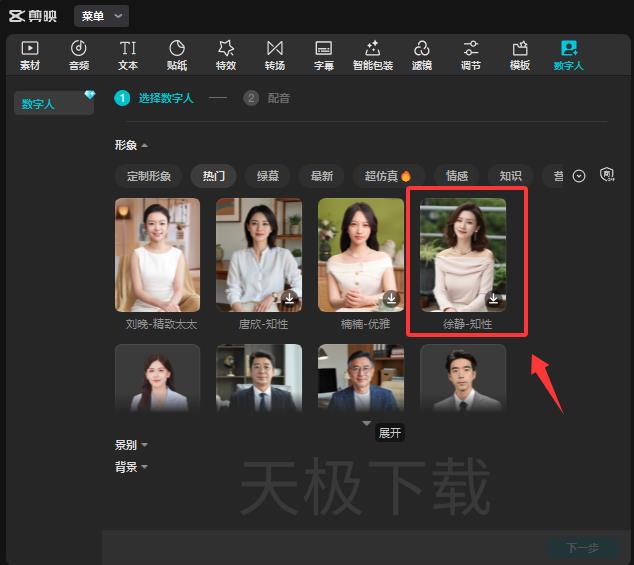Select the 绿幕 category filter

pyautogui.click(x=268, y=176)
